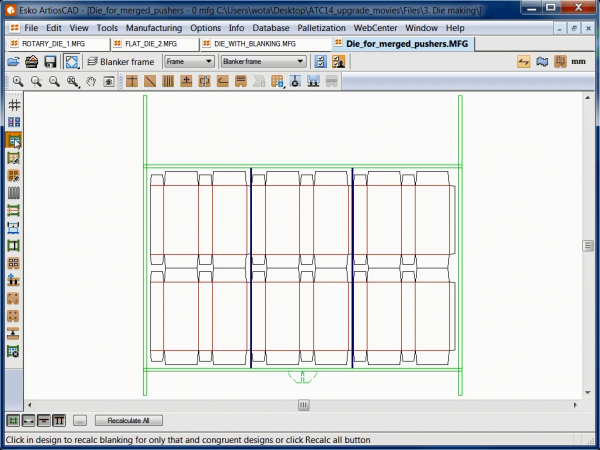Open the Frame dropdown list
Viewport: 600px width, 450px height.
189,62
